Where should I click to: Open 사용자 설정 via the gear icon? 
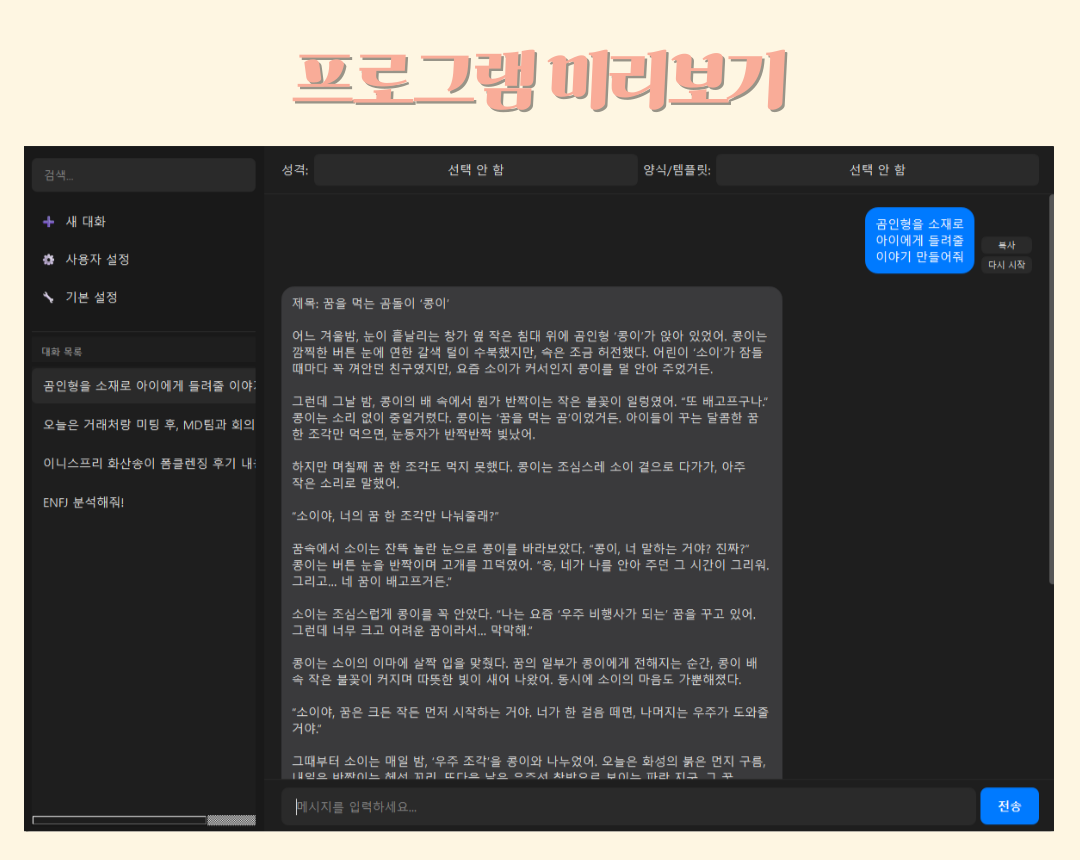point(48,259)
